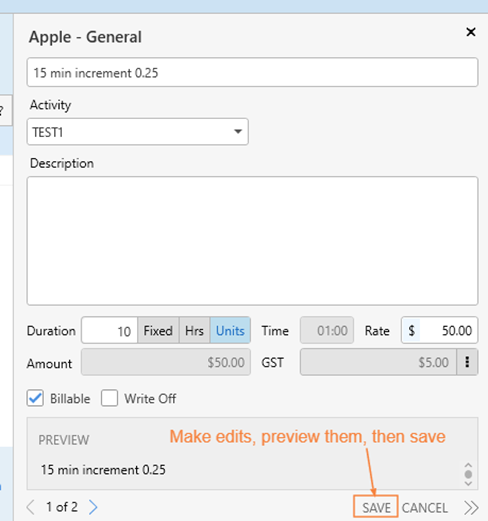This screenshot has height=521, width=488.
Task: Click the double chevron collapse icon
Action: (x=471, y=508)
